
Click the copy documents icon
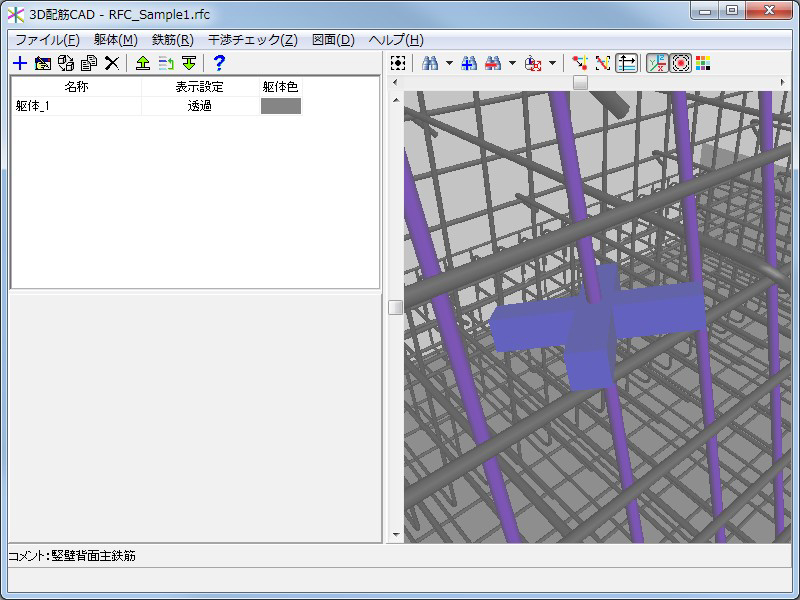tap(89, 63)
